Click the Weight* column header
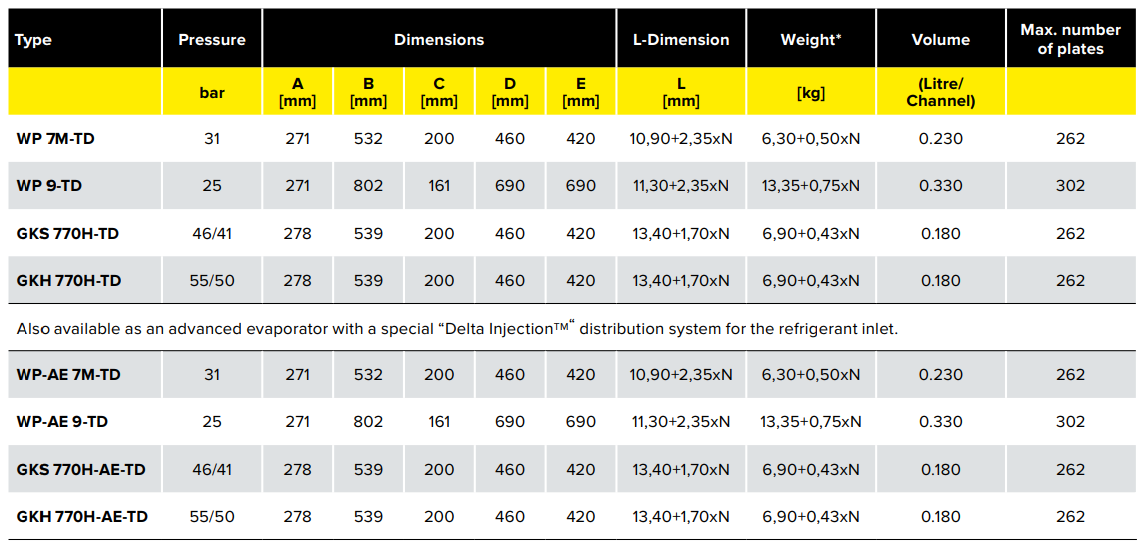 point(811,40)
